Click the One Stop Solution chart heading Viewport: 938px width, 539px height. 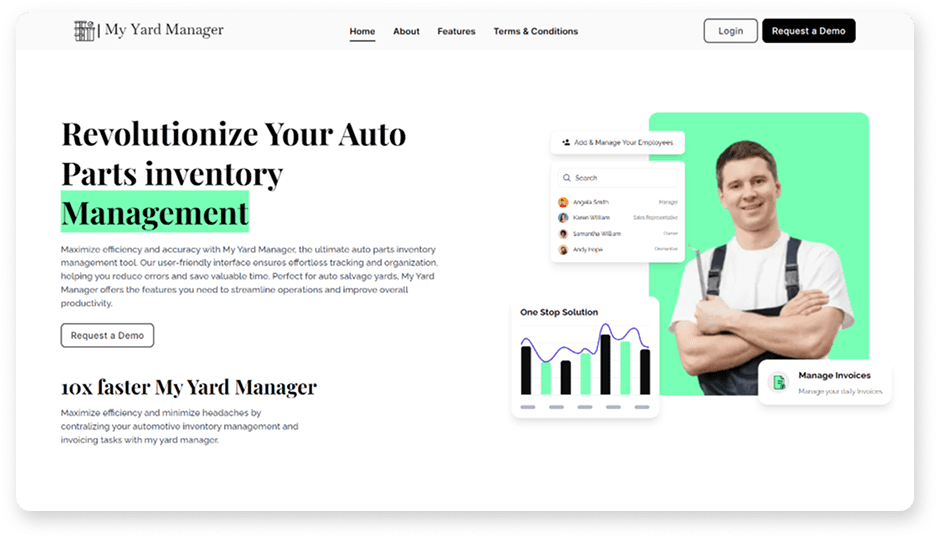(x=559, y=312)
